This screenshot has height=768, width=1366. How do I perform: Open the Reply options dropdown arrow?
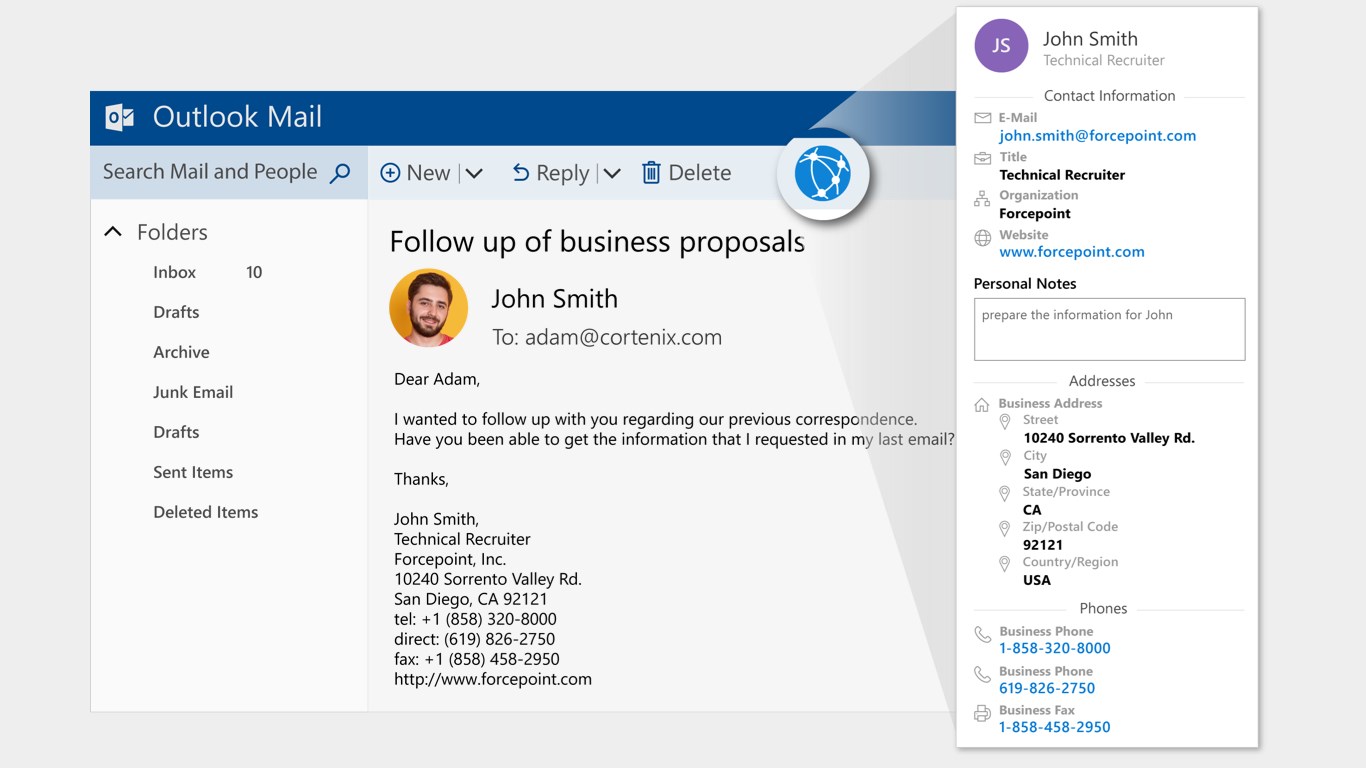[612, 173]
